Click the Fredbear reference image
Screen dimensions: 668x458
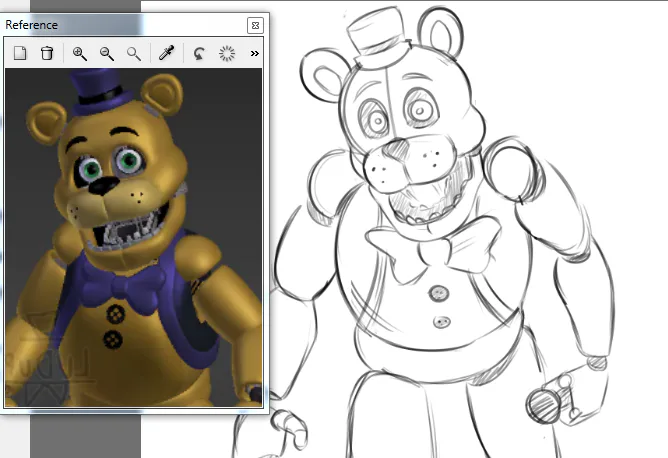click(x=134, y=237)
